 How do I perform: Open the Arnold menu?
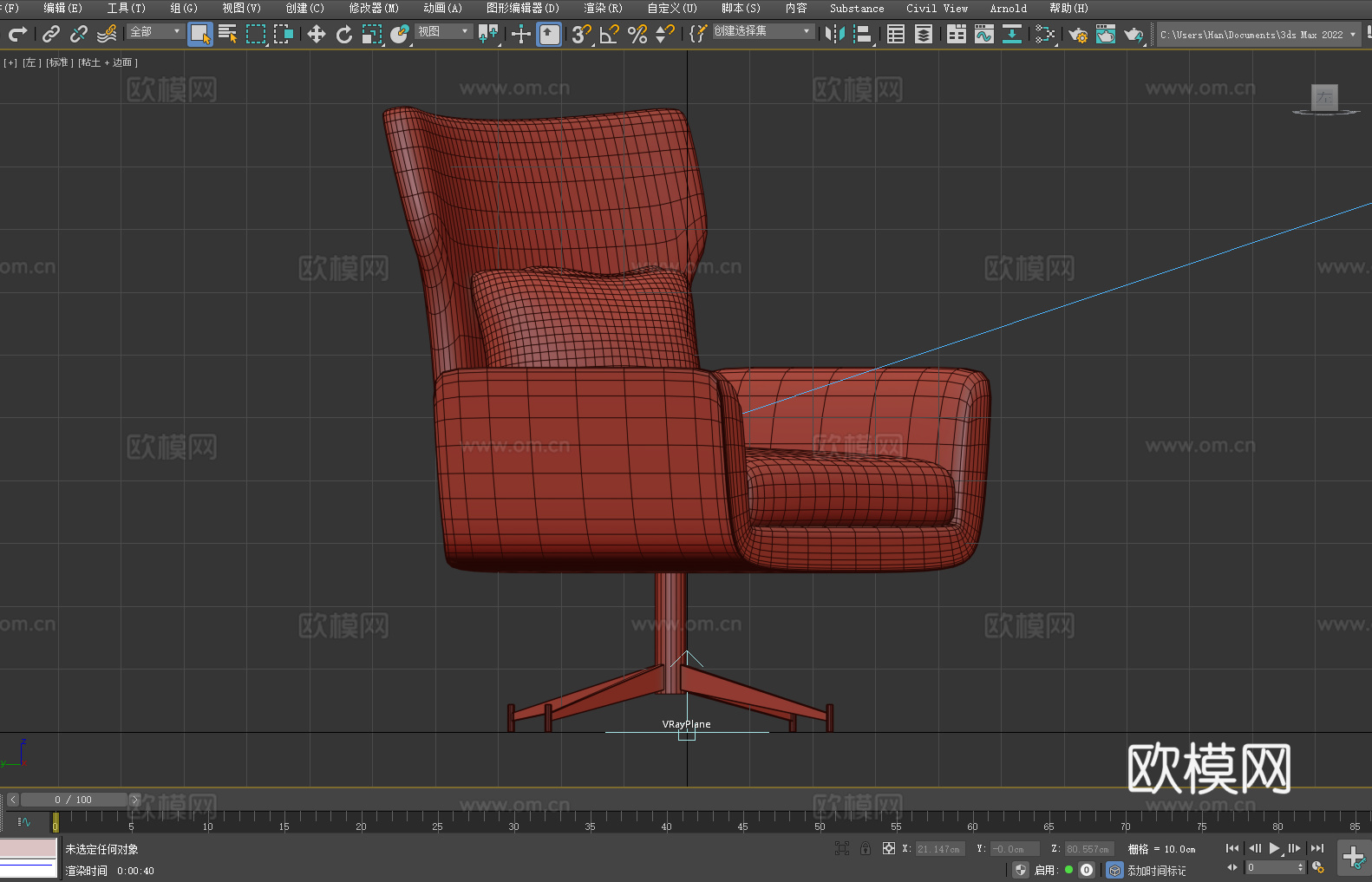pyautogui.click(x=1008, y=8)
